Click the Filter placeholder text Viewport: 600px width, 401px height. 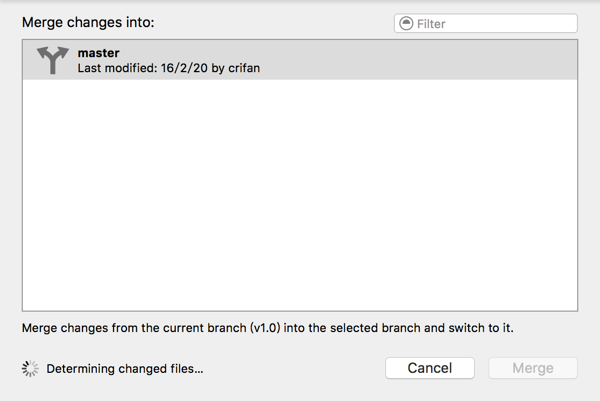tap(431, 23)
